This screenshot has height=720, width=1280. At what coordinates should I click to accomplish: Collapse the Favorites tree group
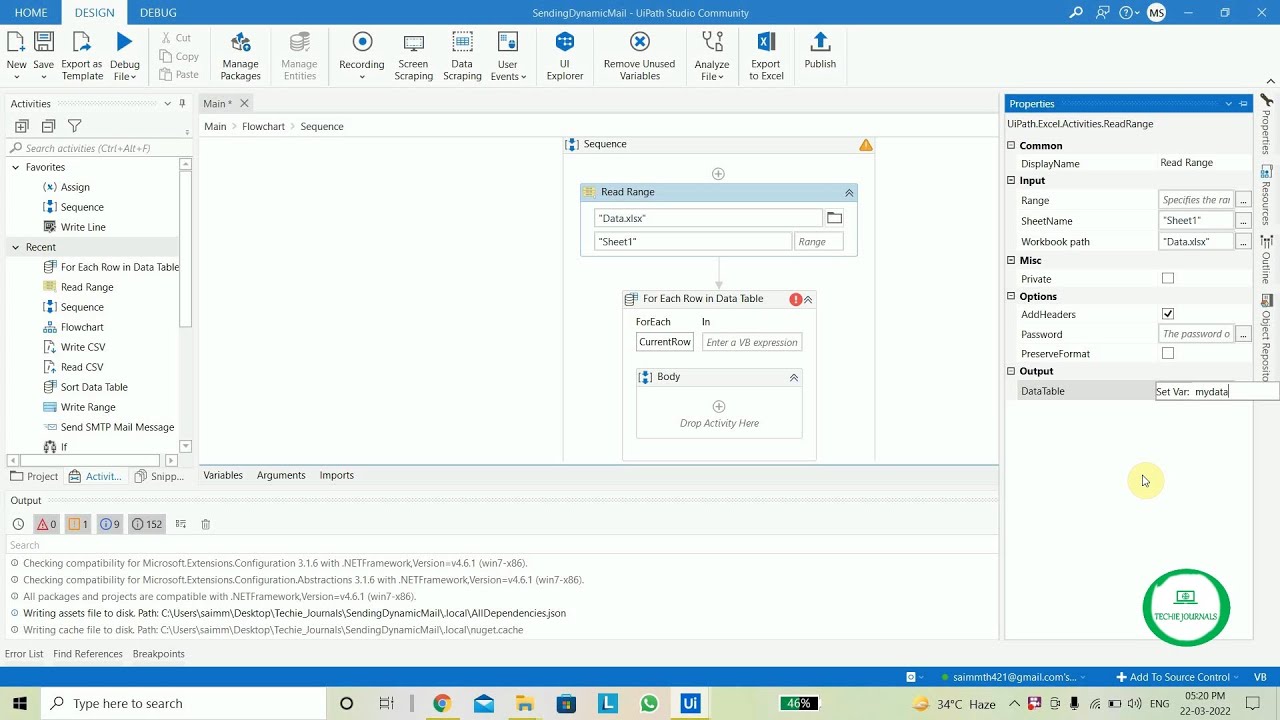tap(15, 167)
